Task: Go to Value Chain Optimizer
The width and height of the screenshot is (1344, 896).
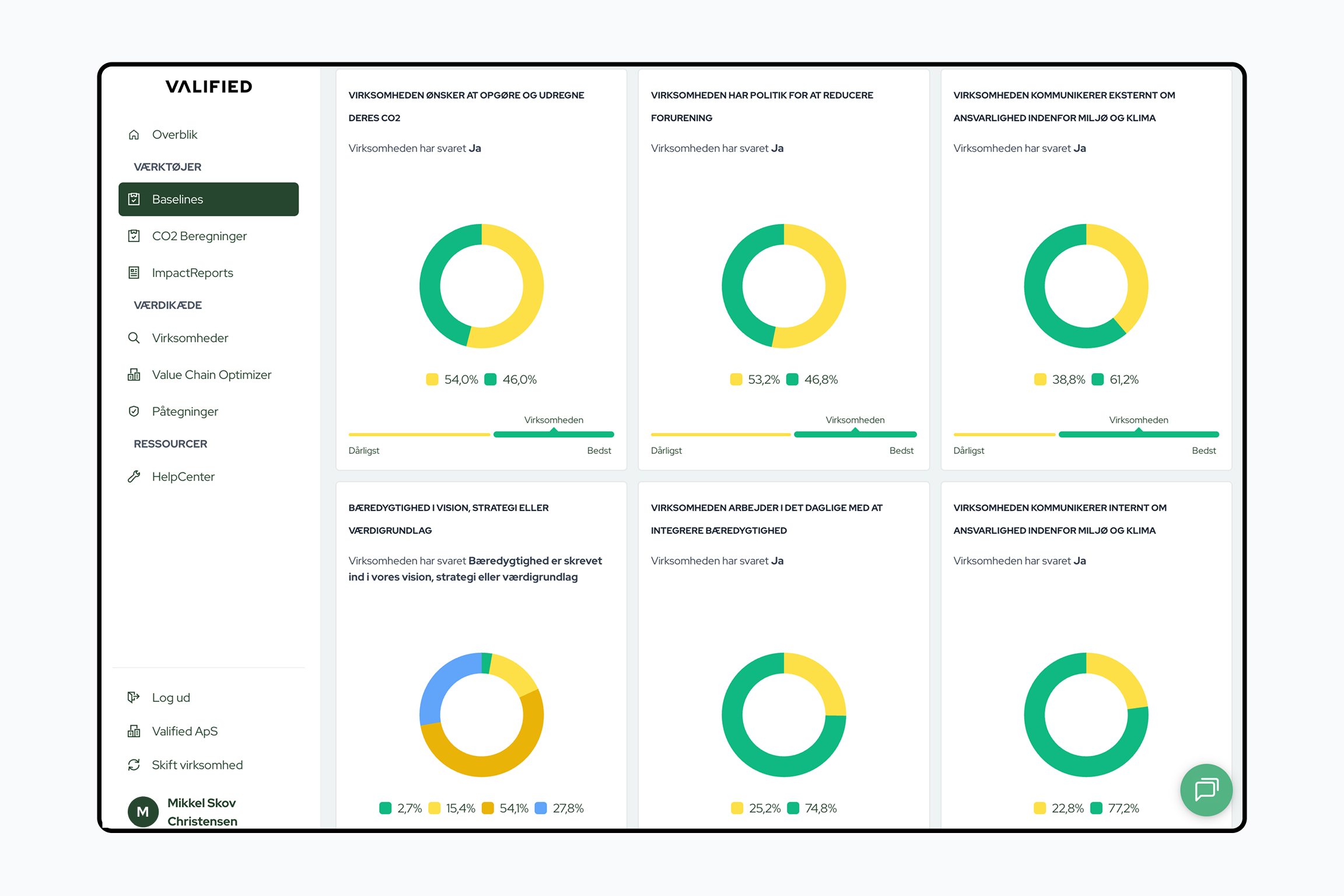Action: 211,374
